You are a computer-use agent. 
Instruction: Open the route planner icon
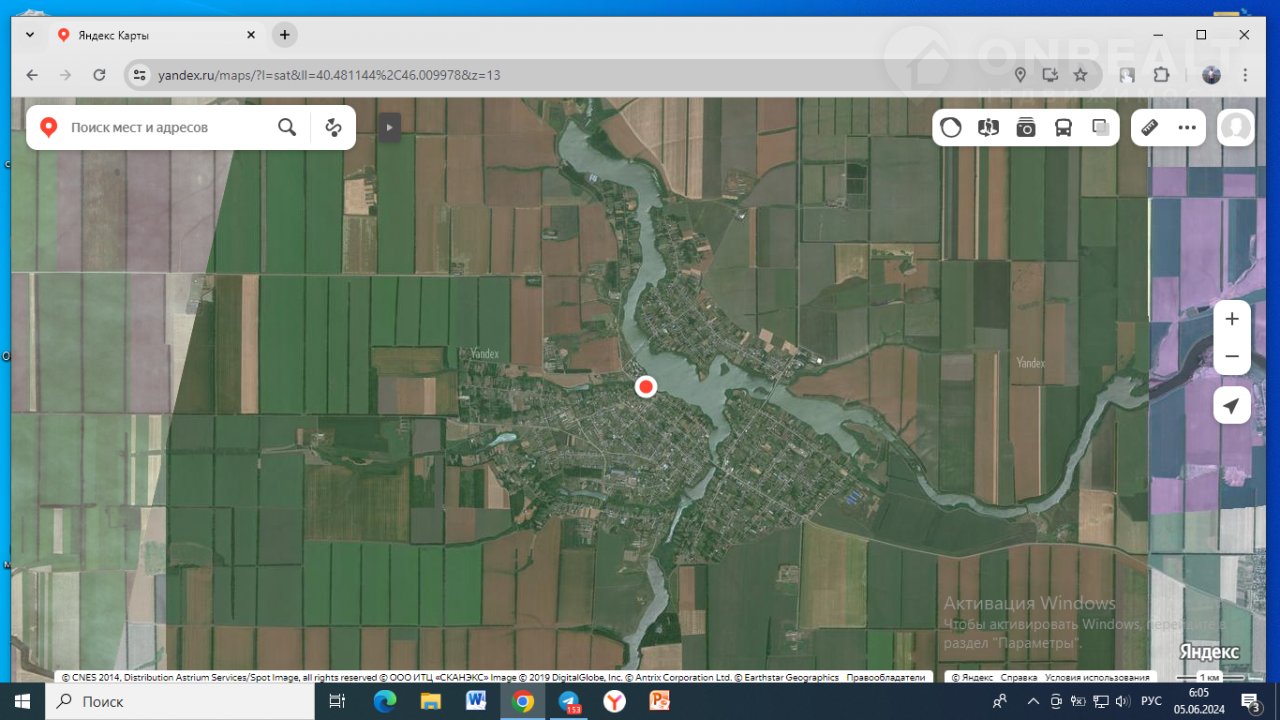point(333,127)
